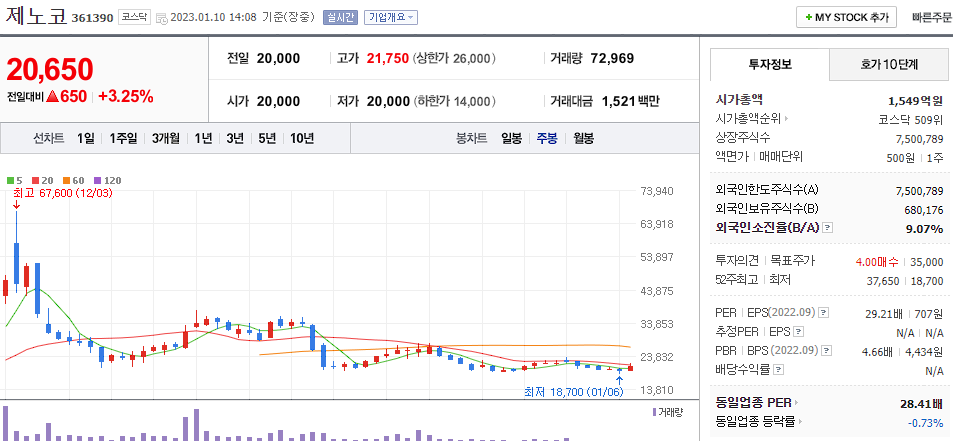Click the 52주최고 value 37,650

[882, 281]
